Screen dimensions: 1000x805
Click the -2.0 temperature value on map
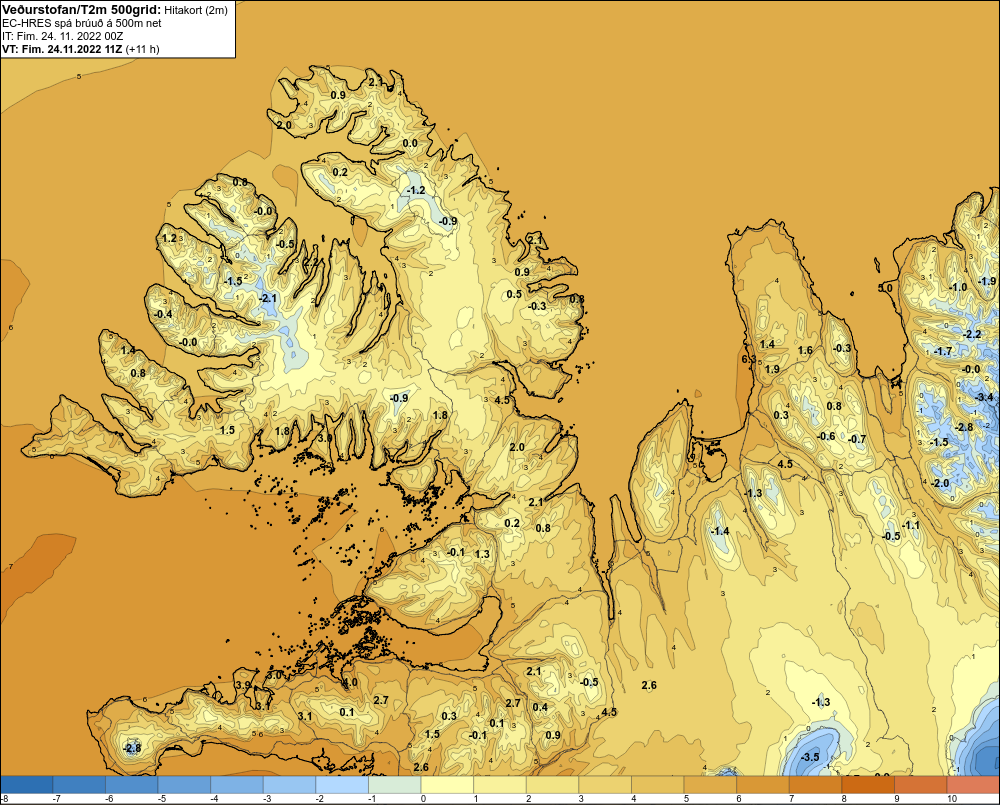pos(941,483)
